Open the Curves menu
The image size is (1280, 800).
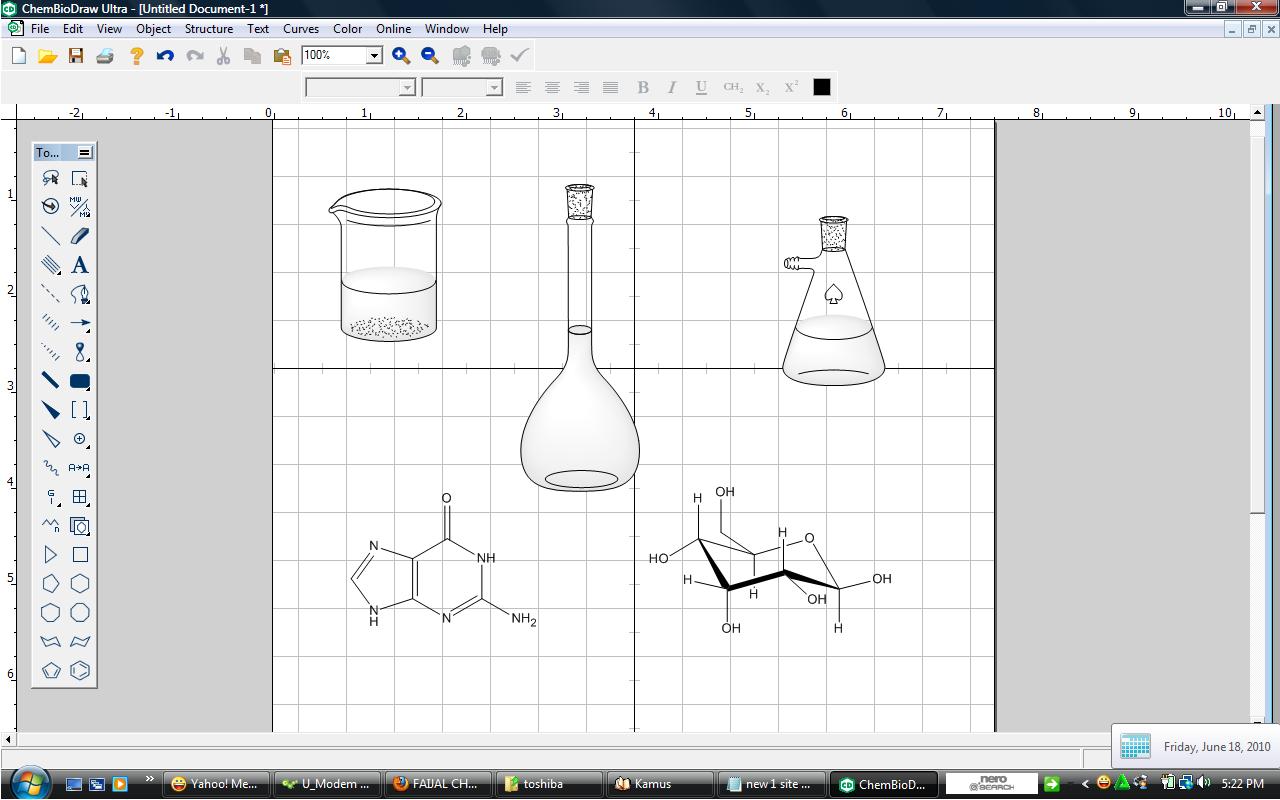[300, 28]
